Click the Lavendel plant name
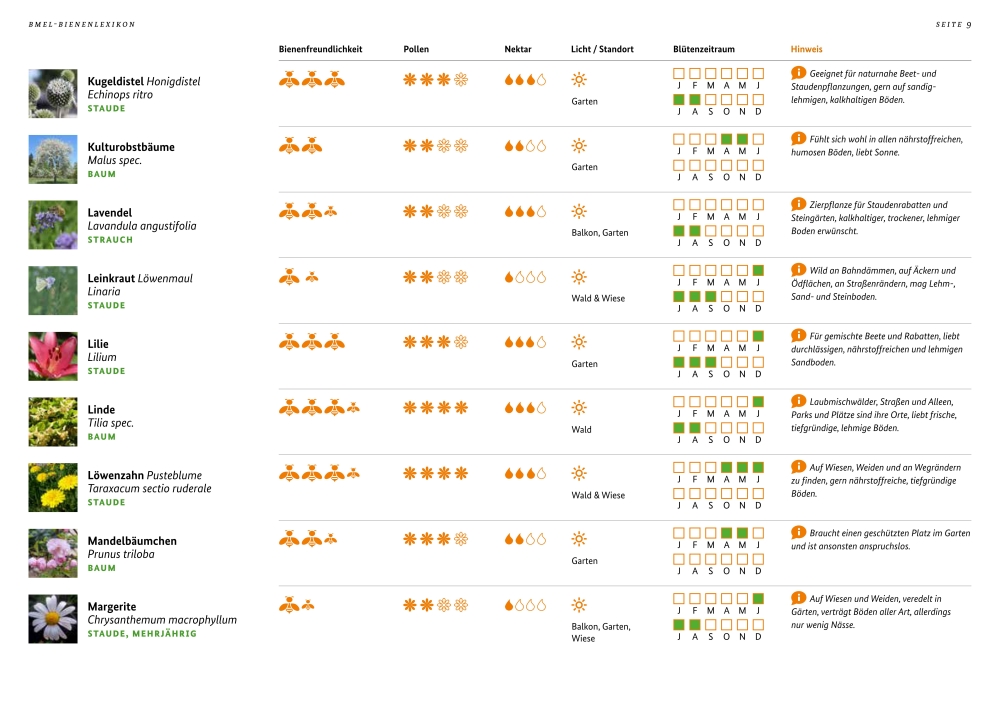 tap(110, 212)
